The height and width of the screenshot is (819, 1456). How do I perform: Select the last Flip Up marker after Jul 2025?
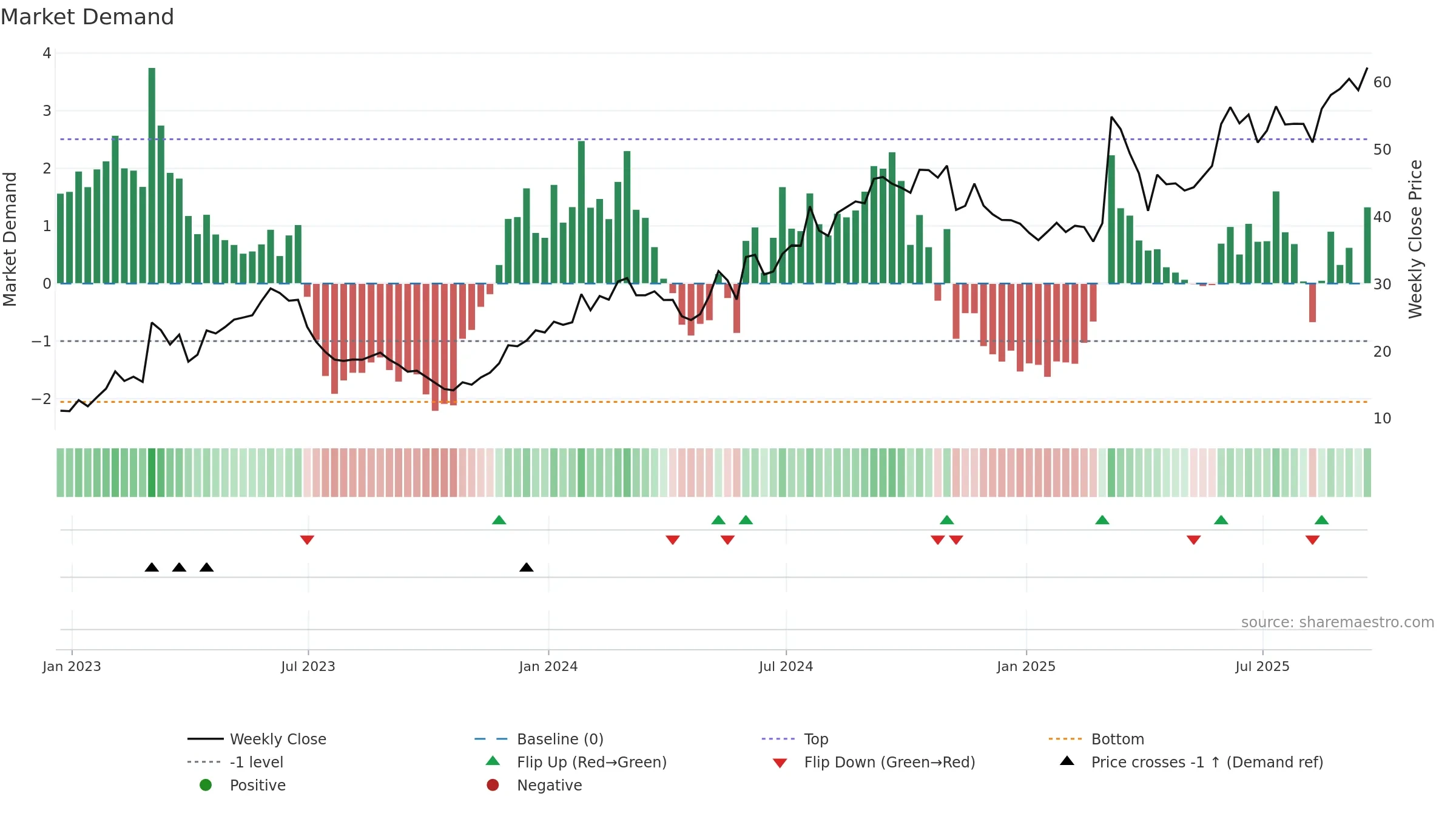click(x=1322, y=520)
